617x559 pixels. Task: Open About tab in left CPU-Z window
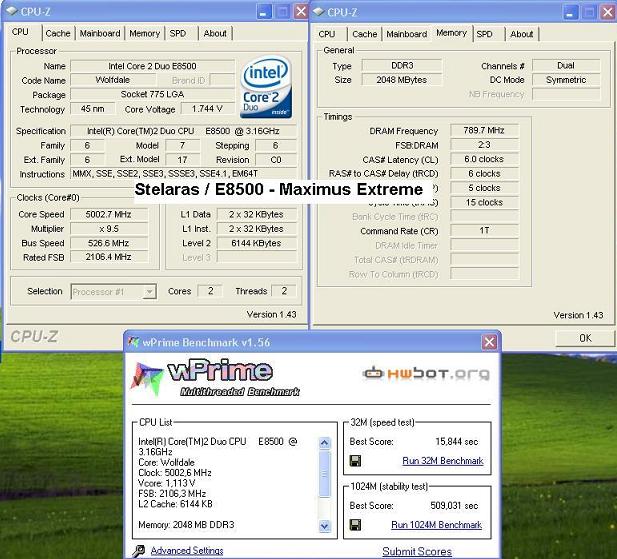pyautogui.click(x=215, y=33)
